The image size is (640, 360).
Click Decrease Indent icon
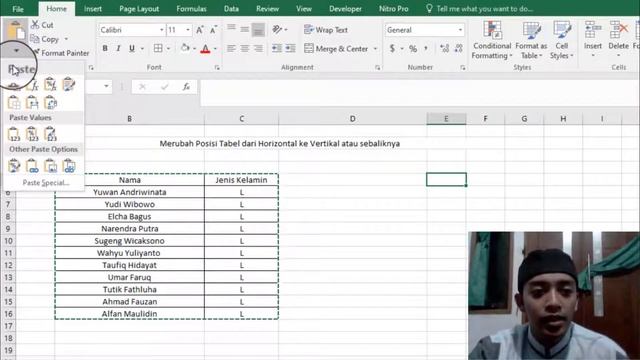pyautogui.click(x=277, y=49)
